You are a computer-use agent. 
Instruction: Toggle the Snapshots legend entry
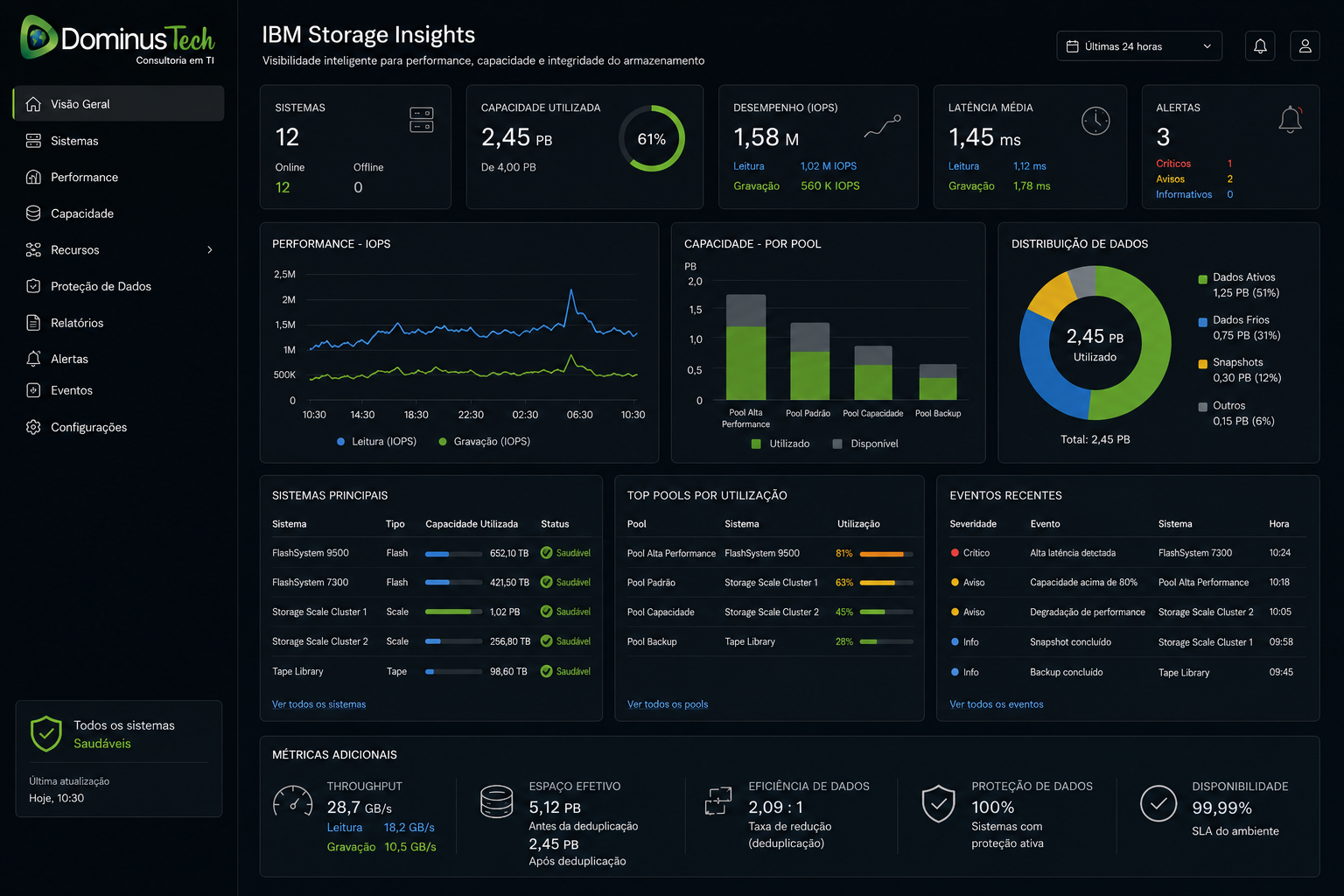[x=1239, y=370]
